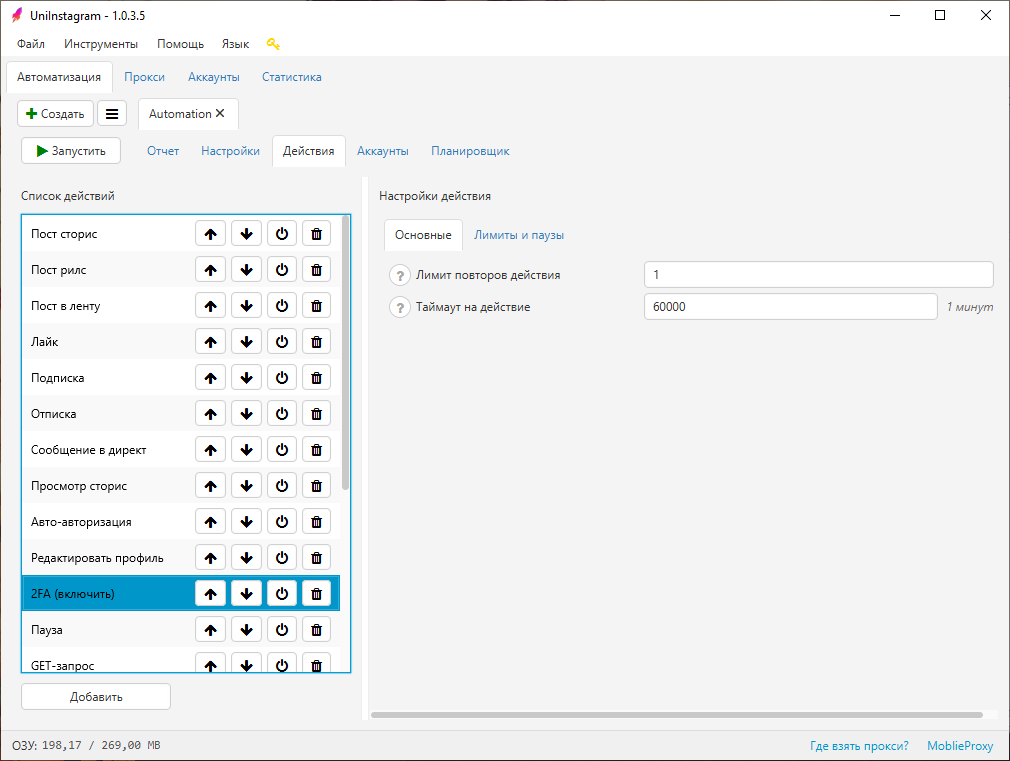The image size is (1010, 761).
Task: Move 'Сообщение в директ' action up
Action: tap(210, 450)
